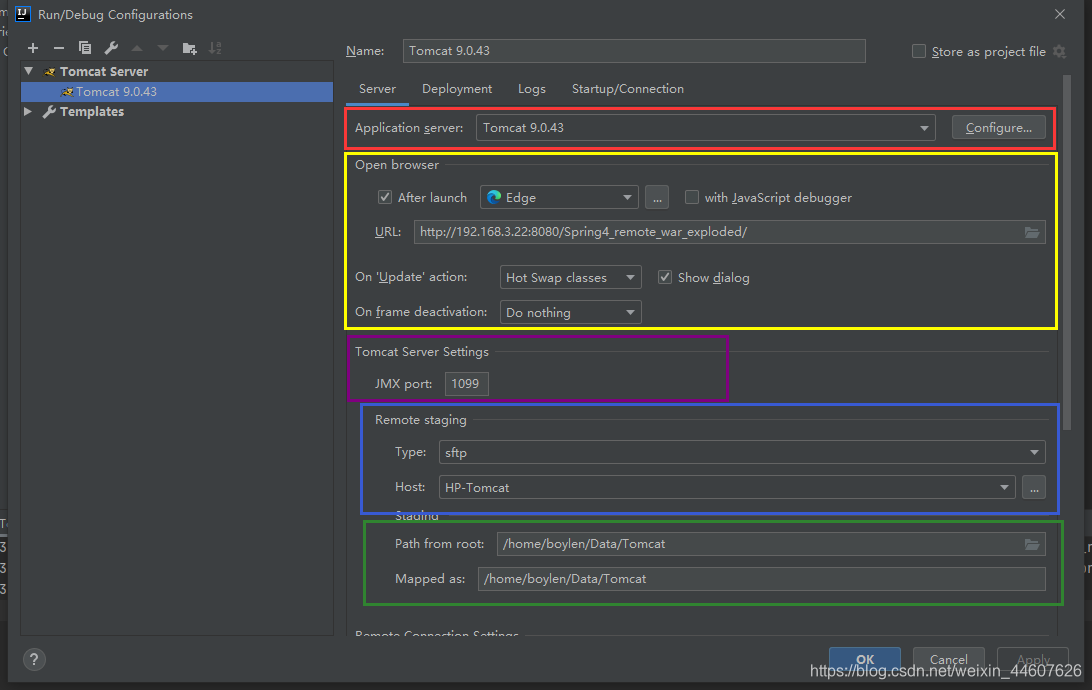Screen dimensions: 1092x690
Task: Open the On frame deactivation dropdown
Action: pos(570,312)
